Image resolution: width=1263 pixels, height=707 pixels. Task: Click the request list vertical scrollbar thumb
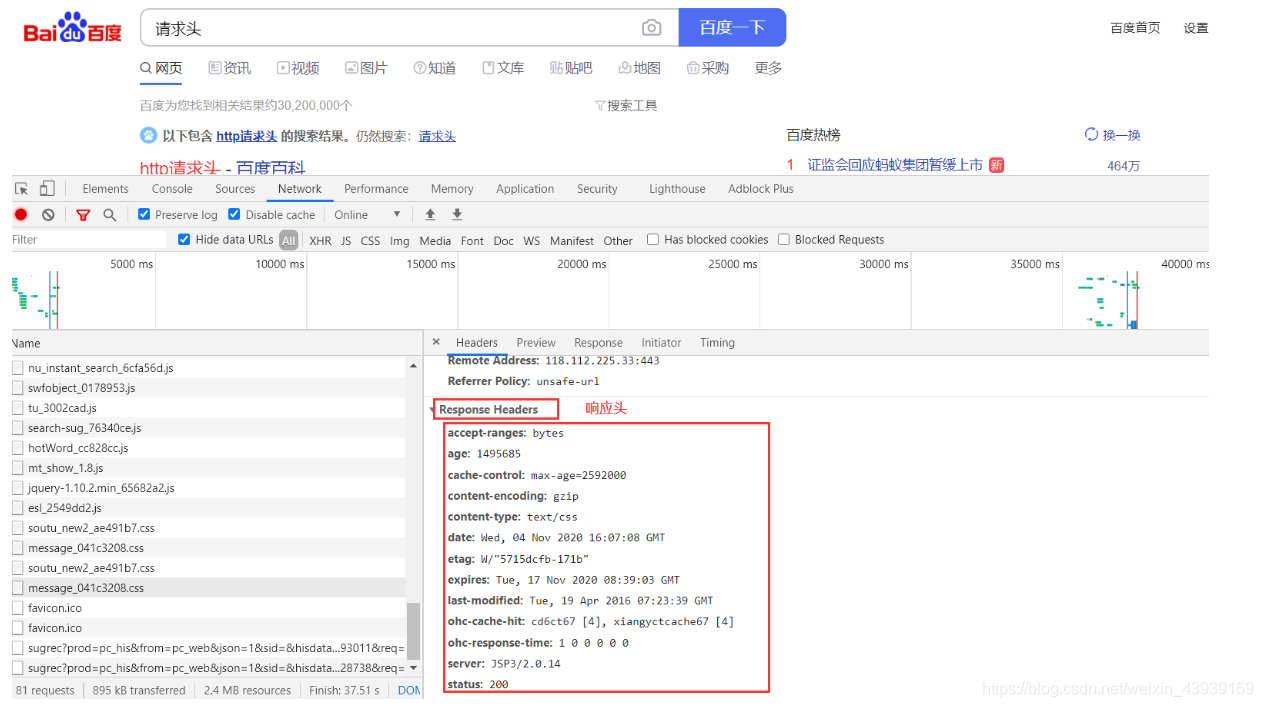point(414,630)
